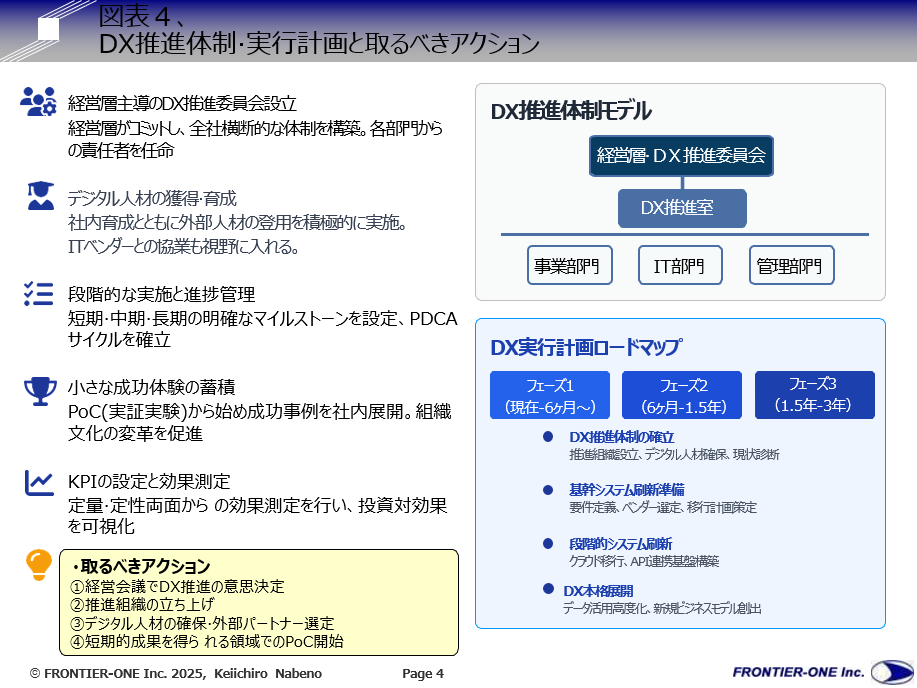Image resolution: width=917 pixels, height=688 pixels.
Task: Click the lightbulb icon on 取るべきアクション box
Action: coord(38,566)
